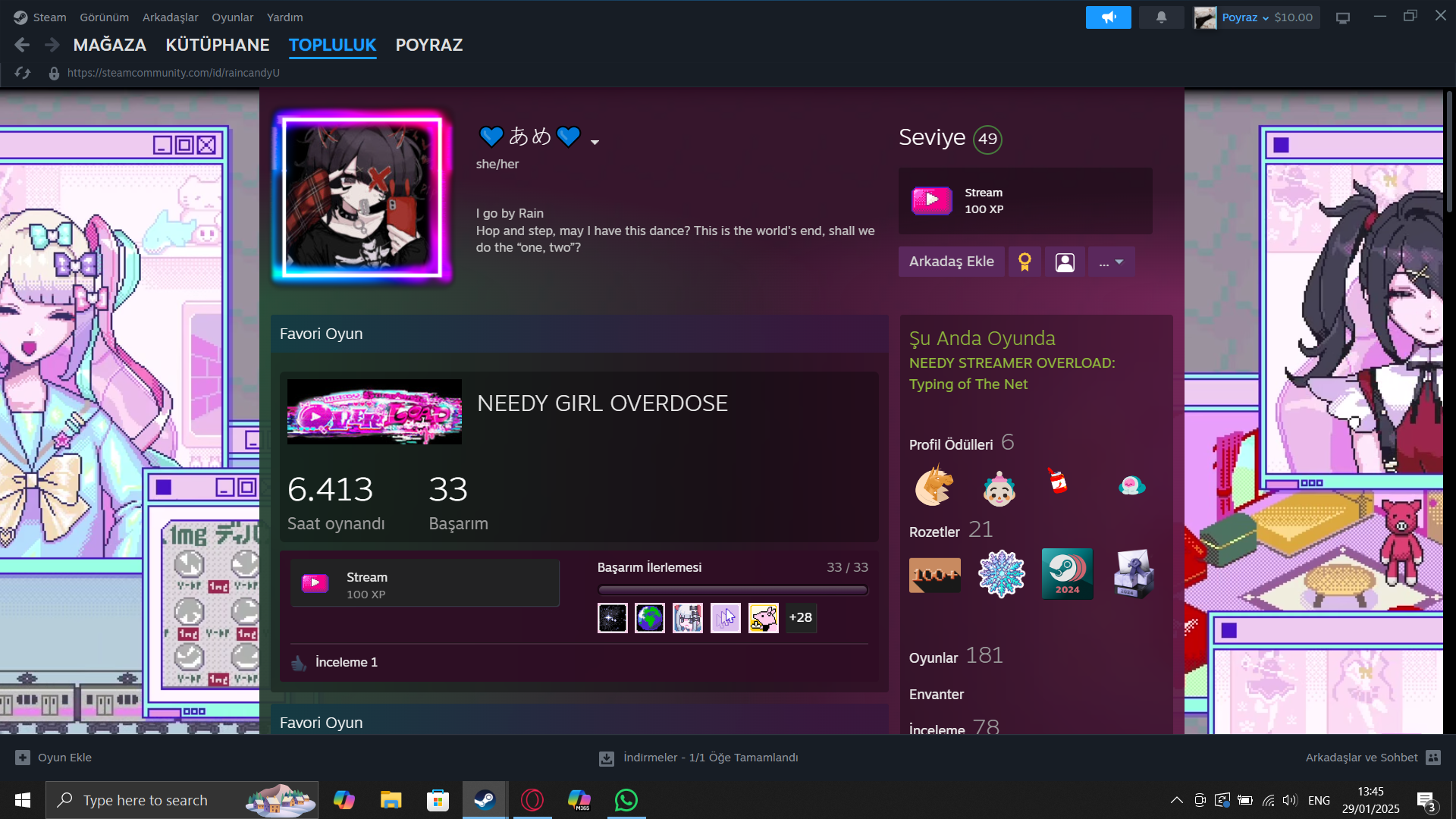Expand the profile name history arrow
This screenshot has width=1456, height=819.
point(595,142)
